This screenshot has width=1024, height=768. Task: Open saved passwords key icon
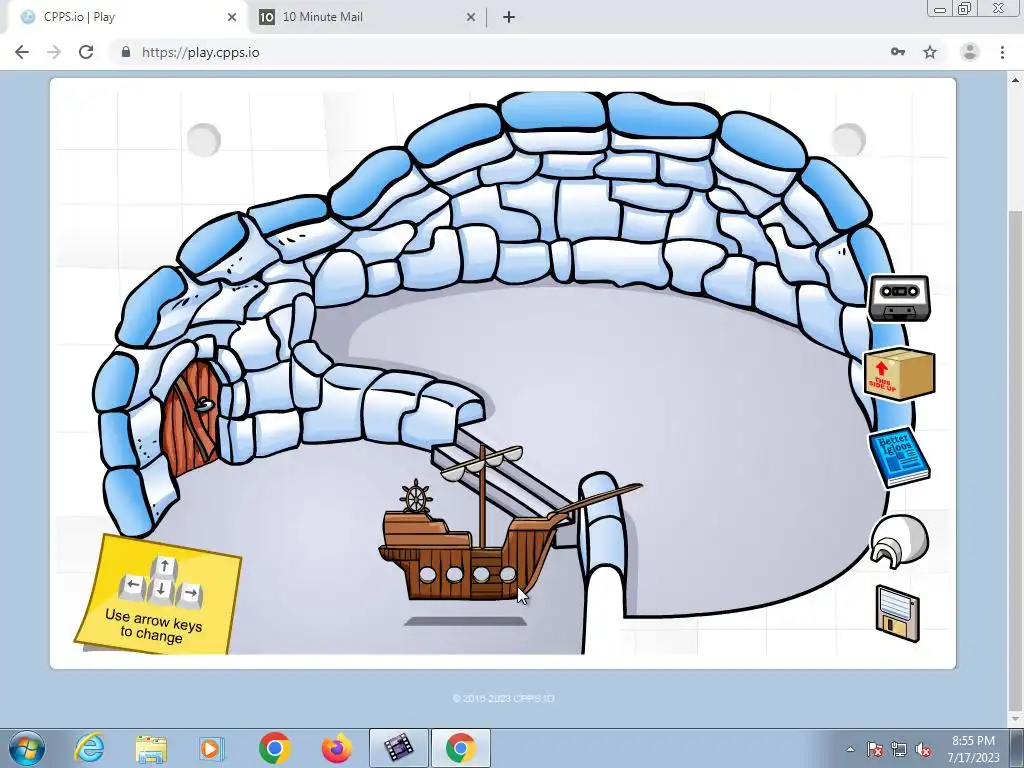tap(898, 52)
